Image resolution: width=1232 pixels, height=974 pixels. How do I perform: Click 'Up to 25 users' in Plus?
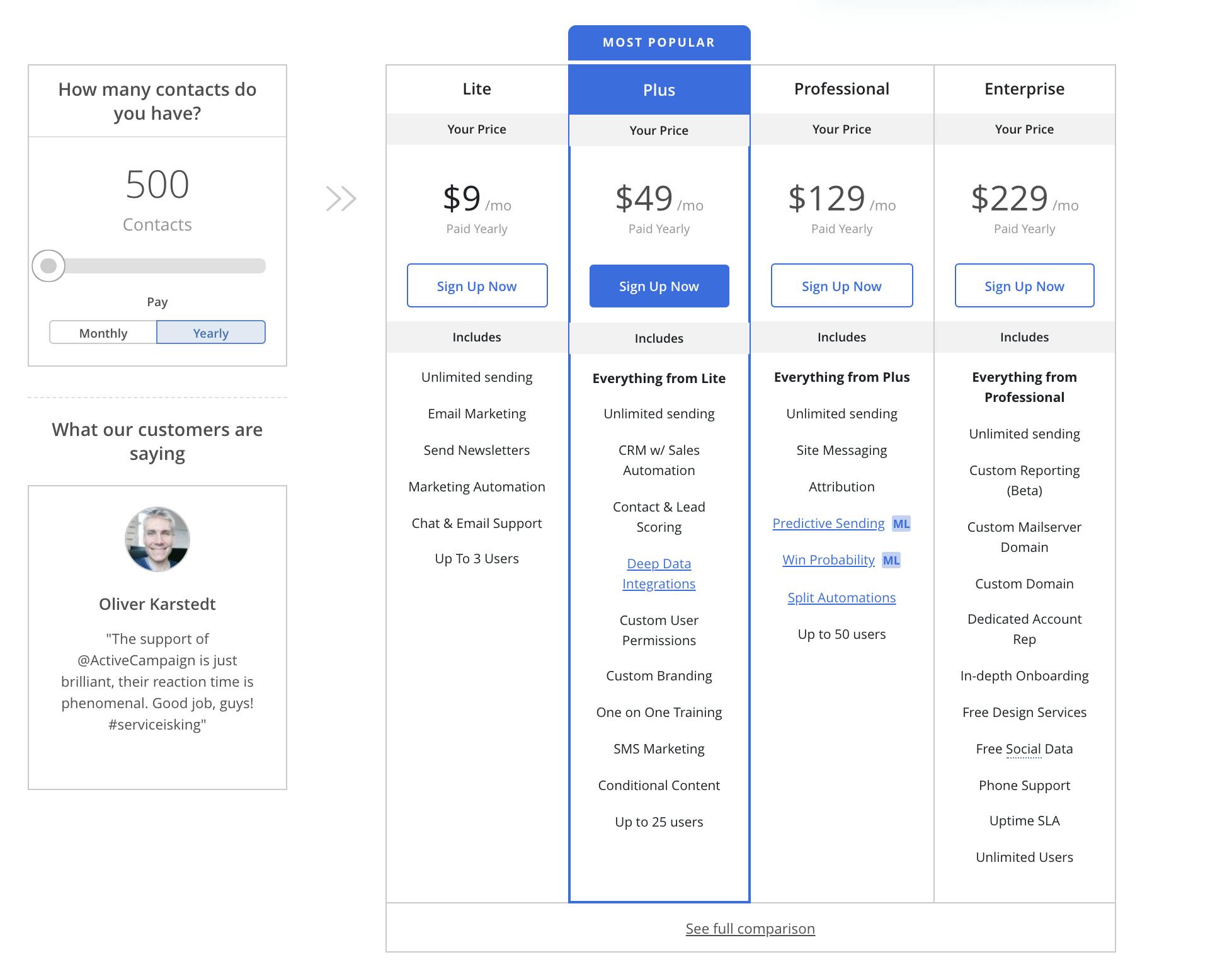[x=659, y=822]
